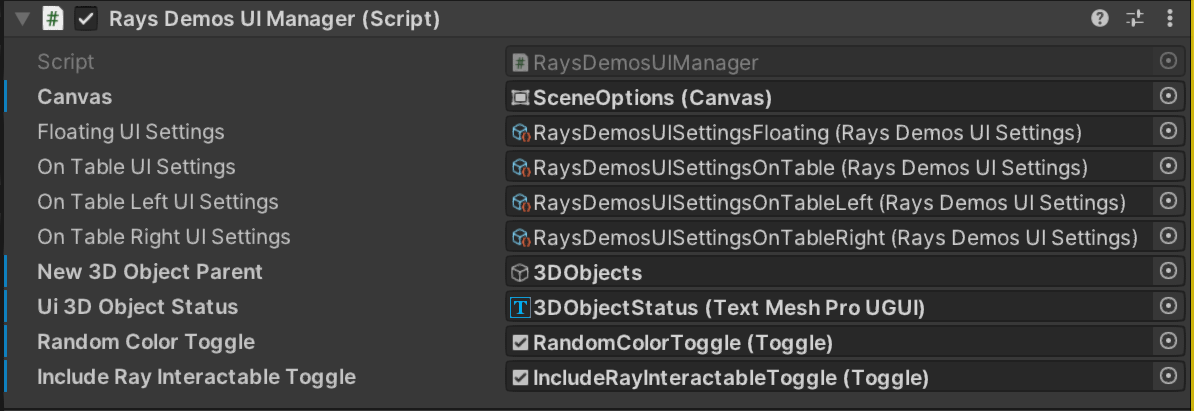Open component help reference icon
Screen dimensions: 1194x411
click(x=1100, y=19)
